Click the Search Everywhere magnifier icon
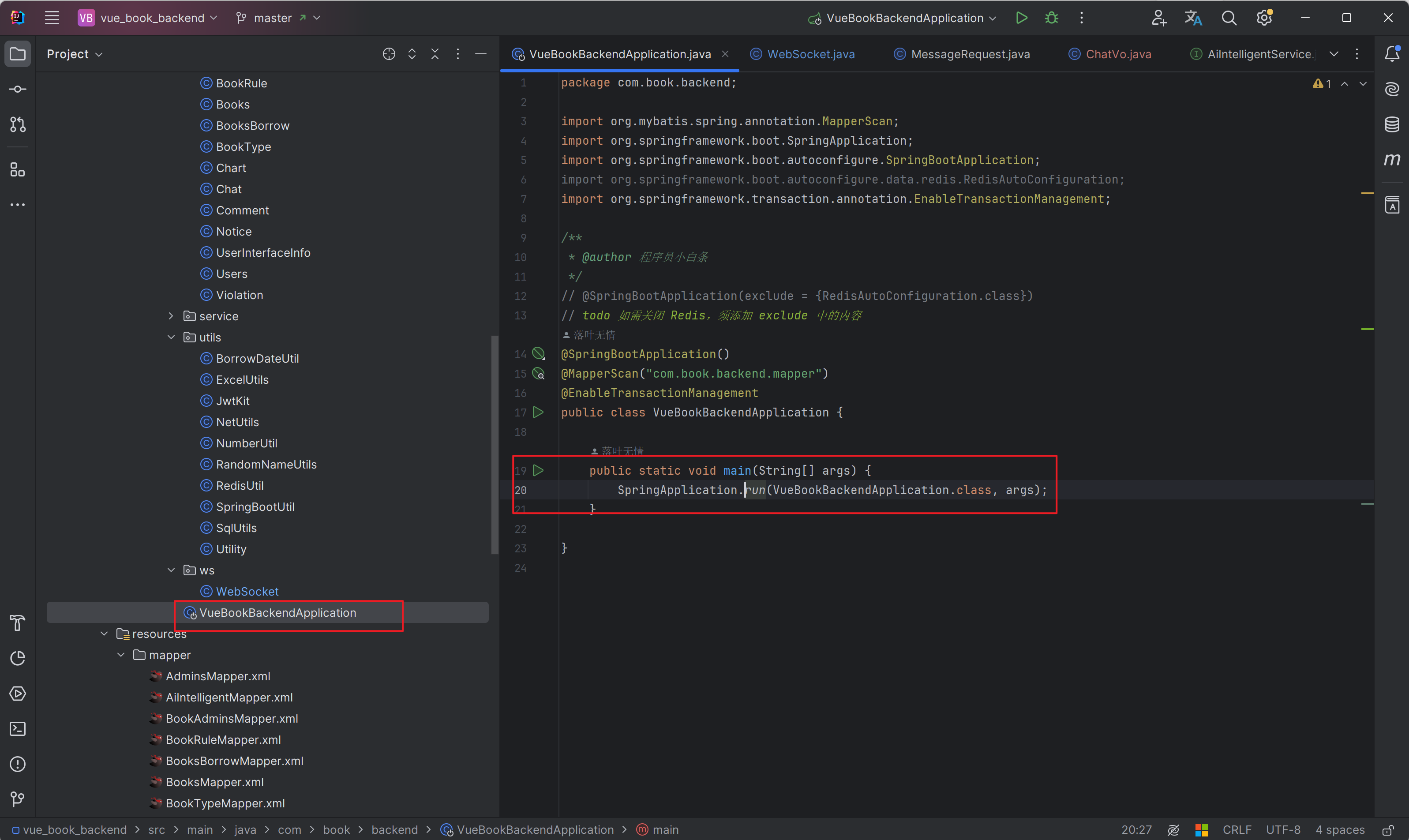The width and height of the screenshot is (1409, 840). (1229, 18)
